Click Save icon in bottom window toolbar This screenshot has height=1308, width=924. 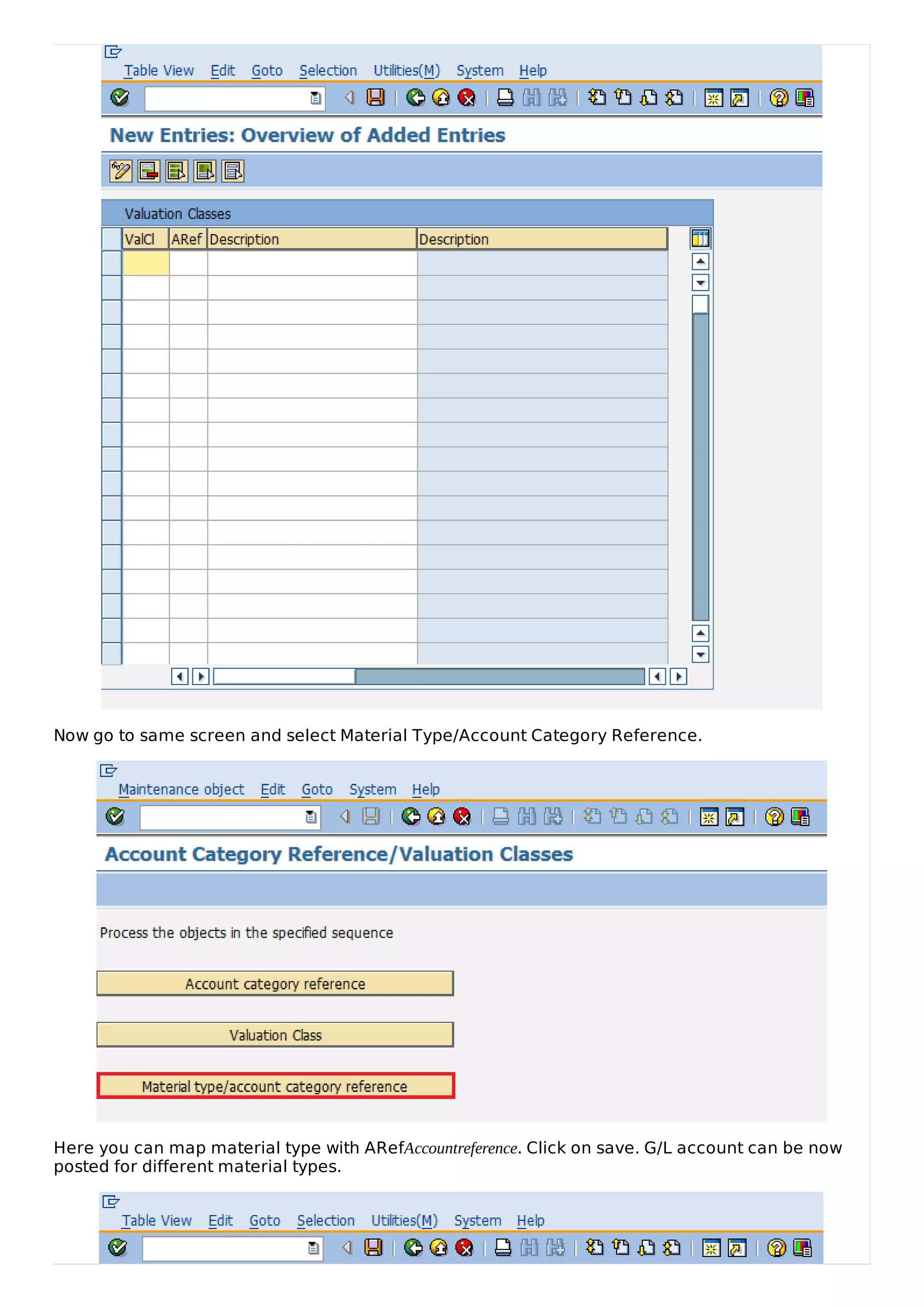[373, 1248]
